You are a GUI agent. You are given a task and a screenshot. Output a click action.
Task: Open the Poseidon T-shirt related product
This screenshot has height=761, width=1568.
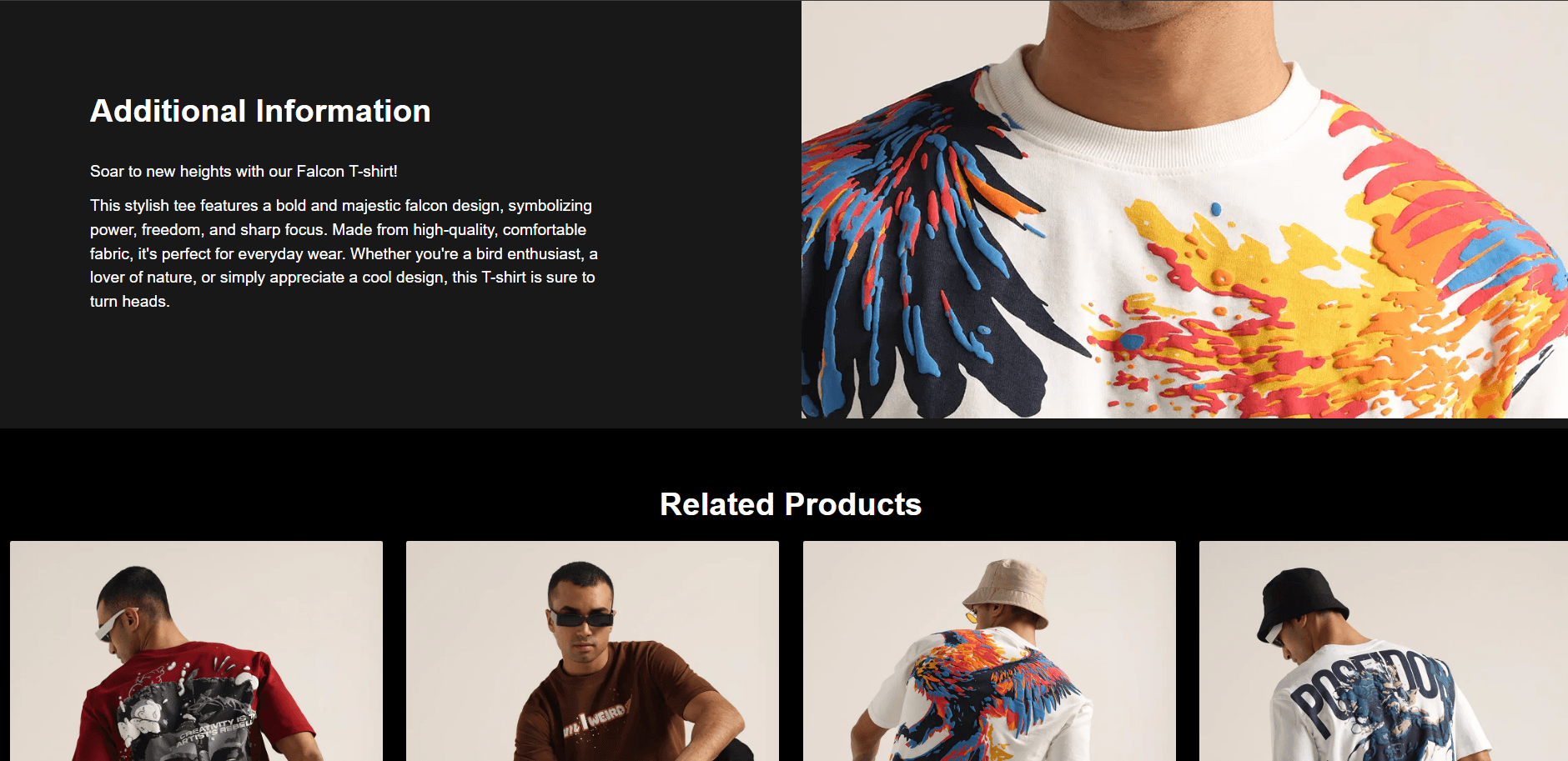[1384, 651]
